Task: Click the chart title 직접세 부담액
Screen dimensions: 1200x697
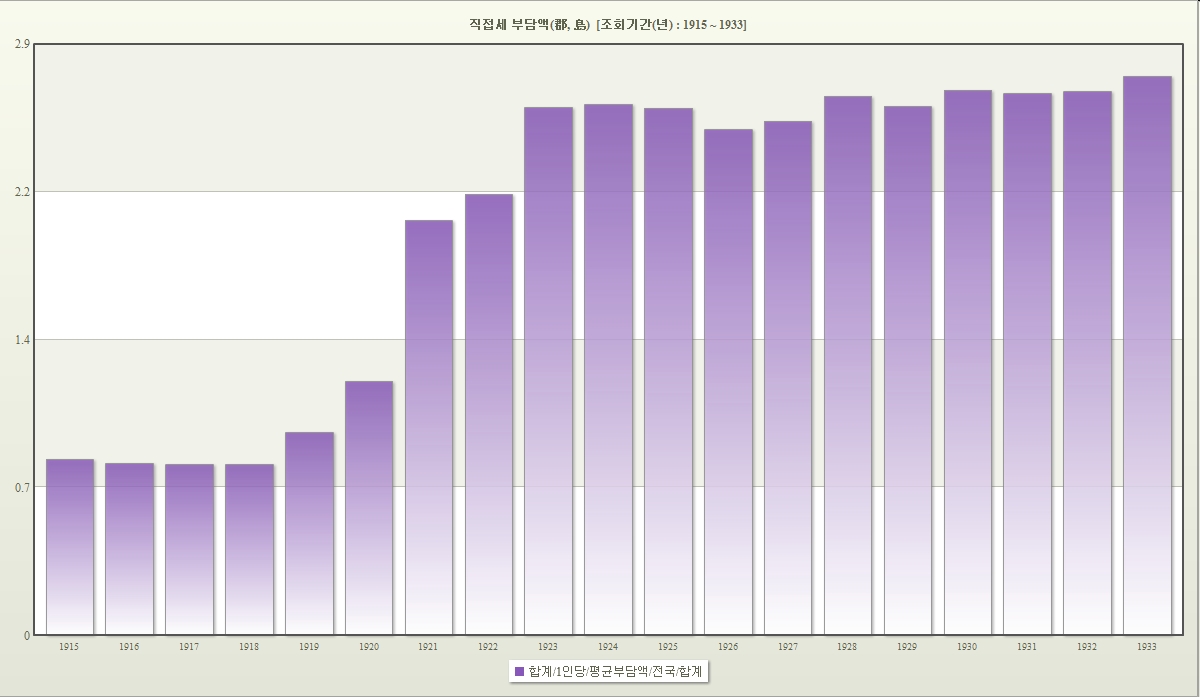Action: coord(607,24)
